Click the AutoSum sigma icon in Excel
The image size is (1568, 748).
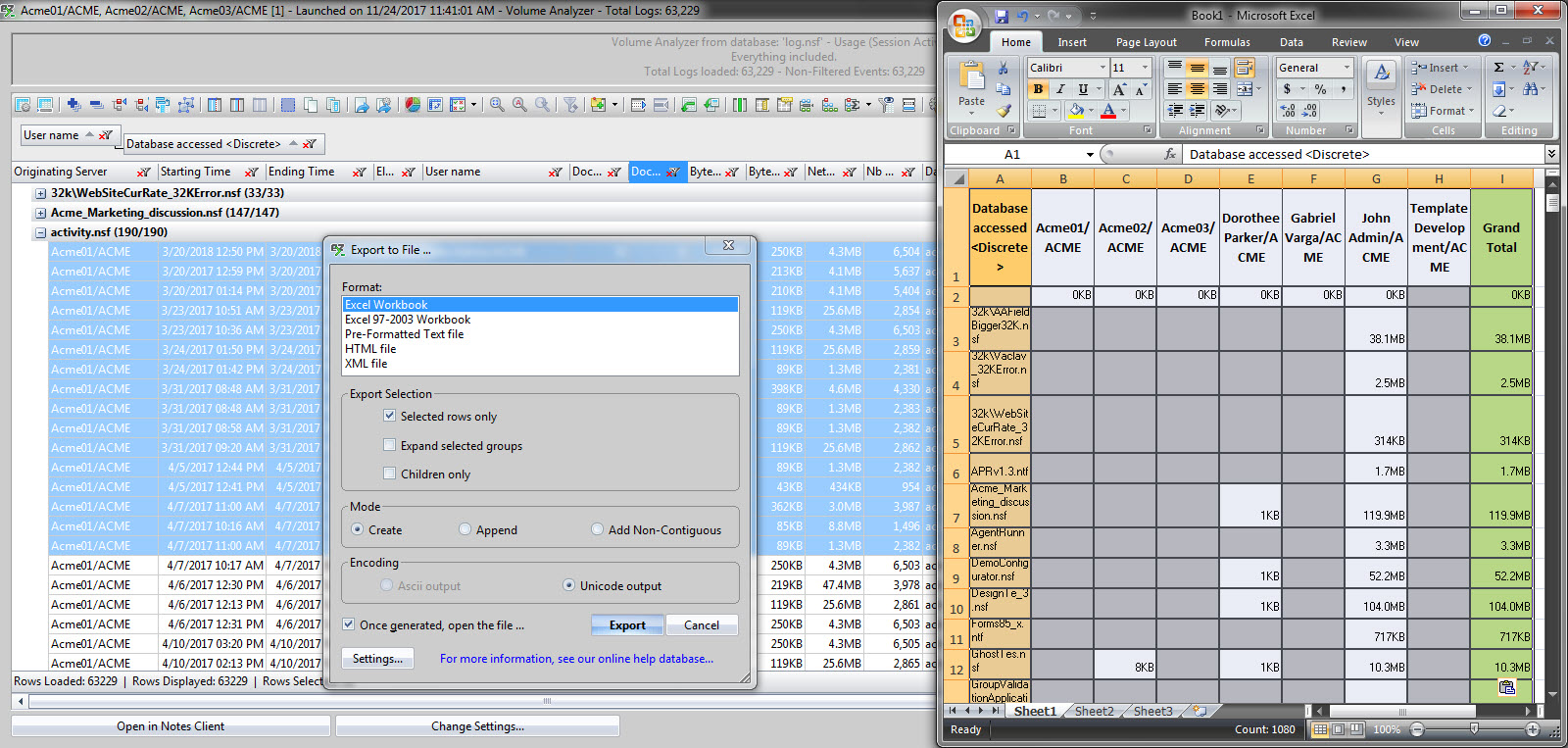coord(1498,68)
